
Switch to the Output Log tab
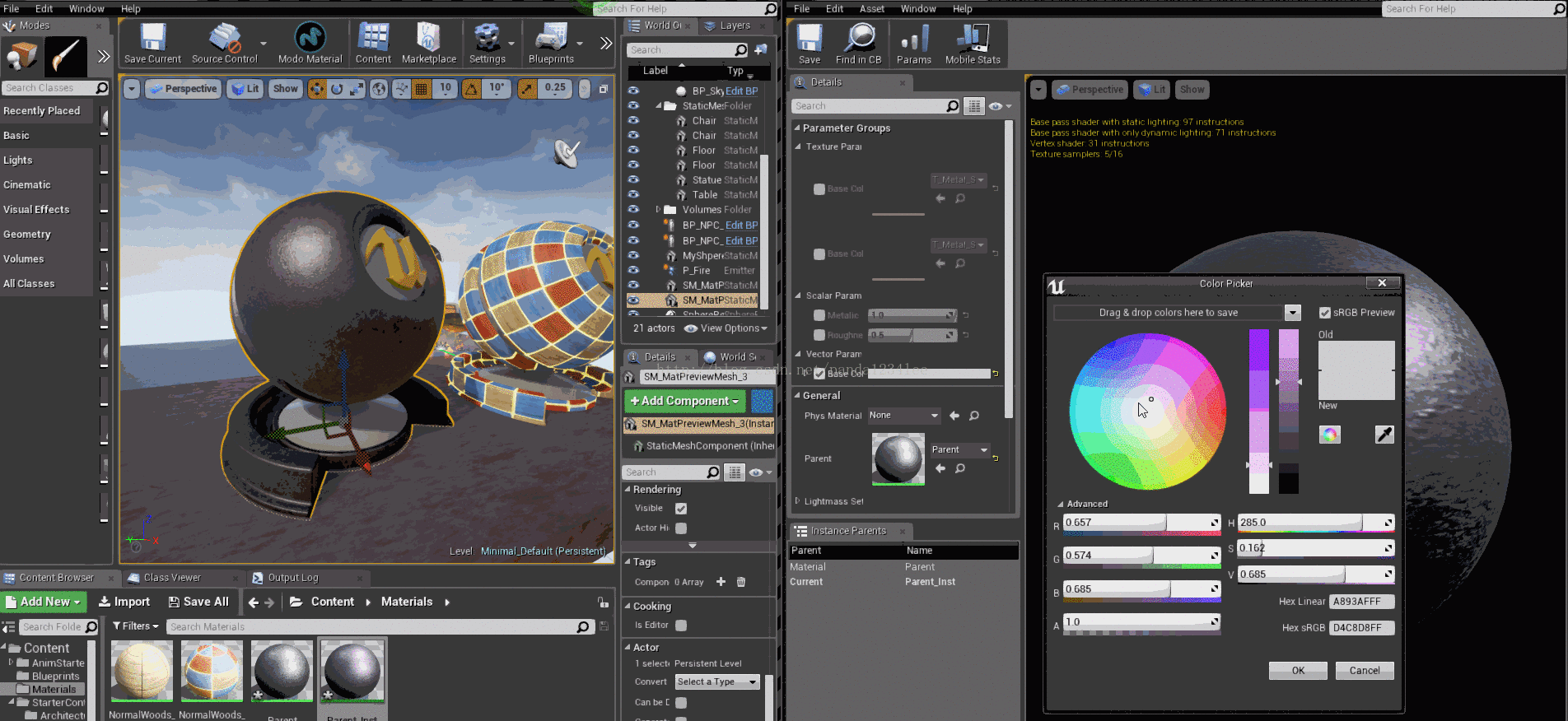coord(292,578)
